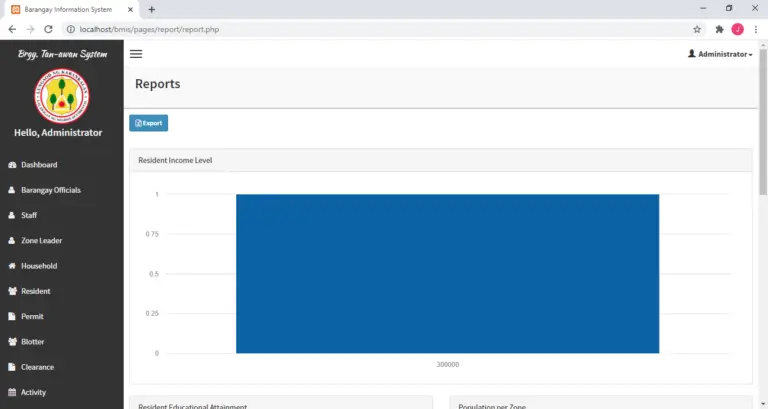Viewport: 768px width, 409px height.
Task: Go forward in browser history
Action: 30,29
